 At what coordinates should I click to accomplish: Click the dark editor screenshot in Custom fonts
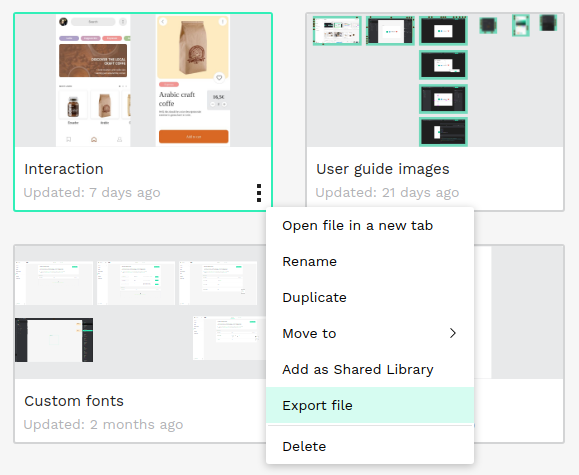click(x=54, y=340)
